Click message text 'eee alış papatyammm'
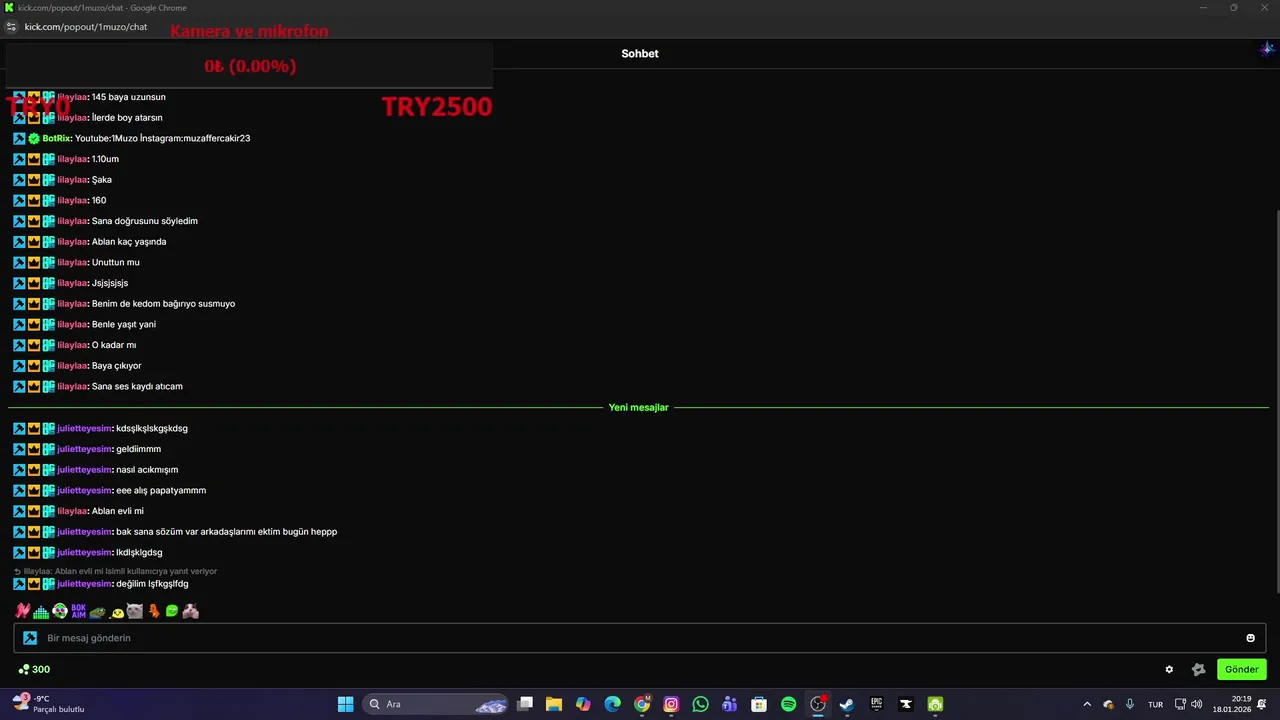 coord(161,490)
